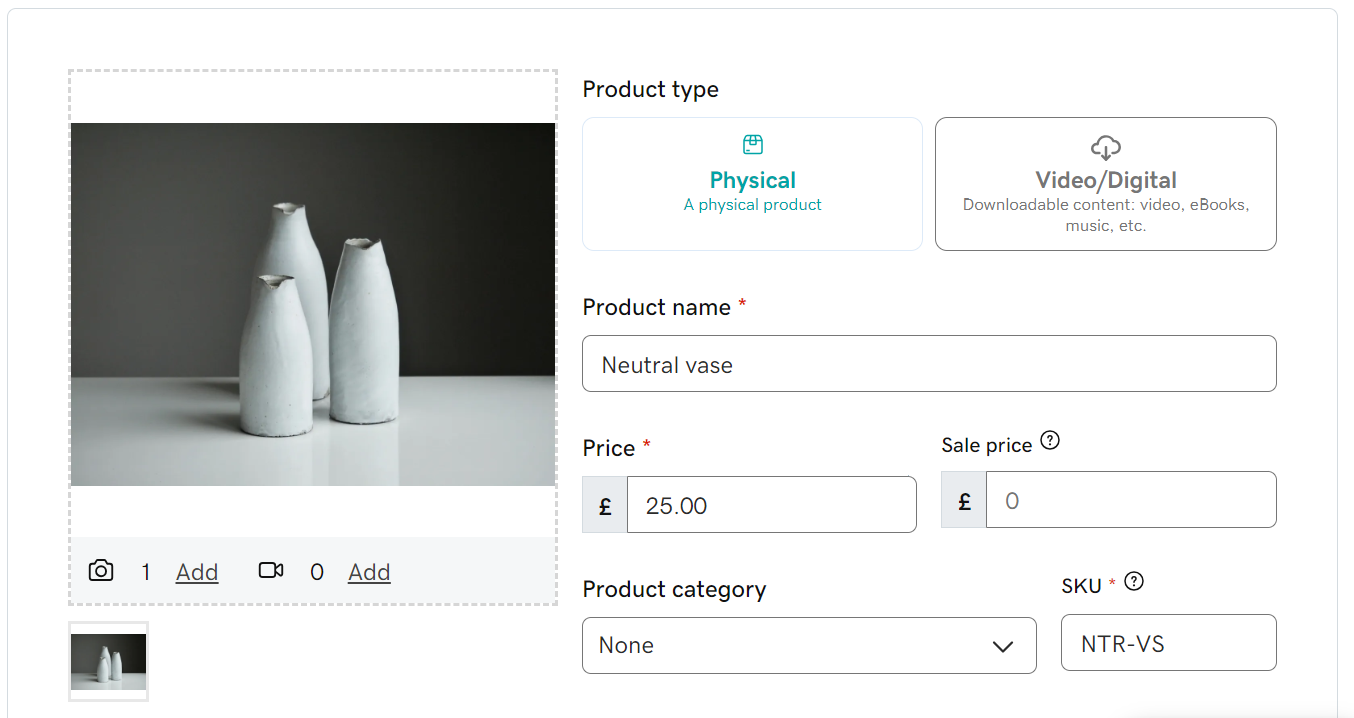
Task: Select the vase thumbnail below the main image
Action: click(x=108, y=660)
